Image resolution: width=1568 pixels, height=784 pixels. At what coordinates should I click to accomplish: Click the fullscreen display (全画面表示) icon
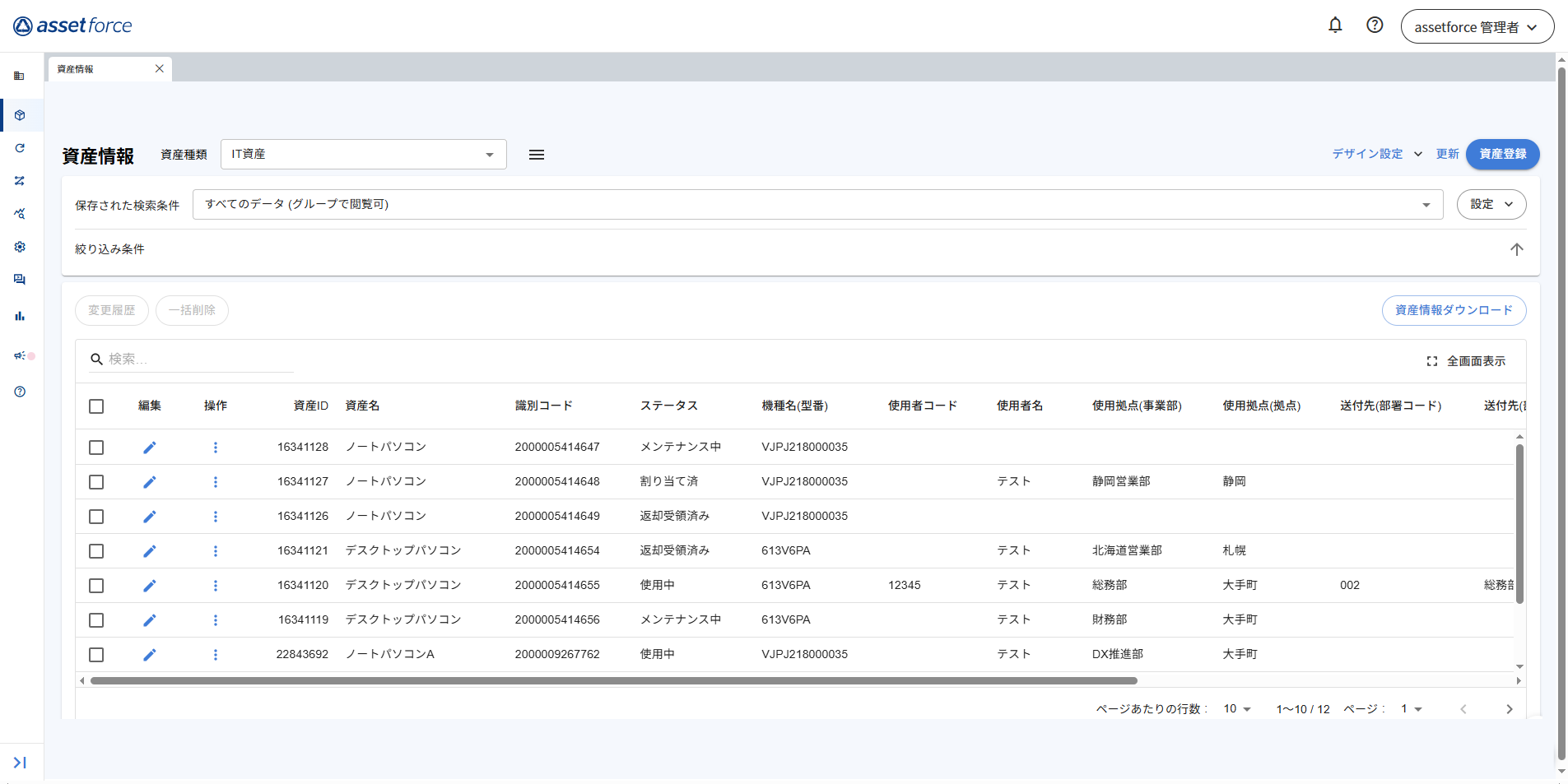coord(1432,361)
